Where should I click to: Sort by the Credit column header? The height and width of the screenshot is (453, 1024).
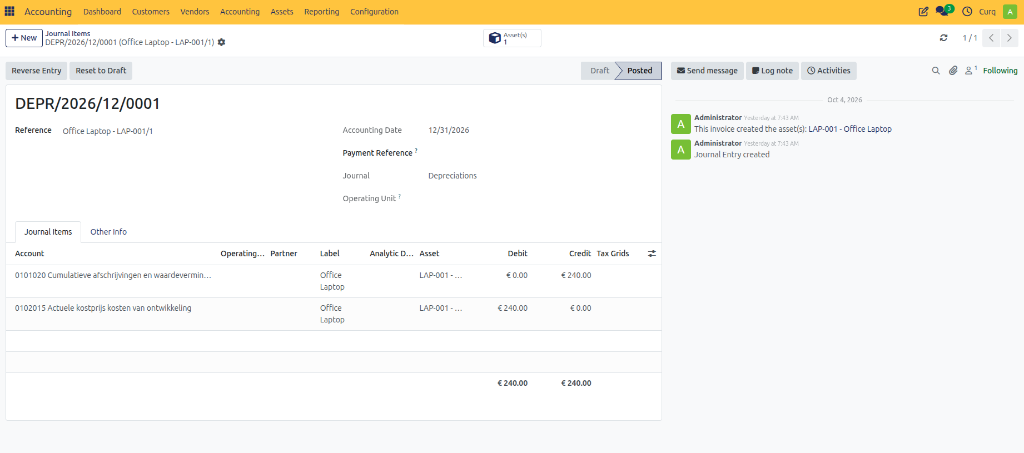tap(581, 253)
